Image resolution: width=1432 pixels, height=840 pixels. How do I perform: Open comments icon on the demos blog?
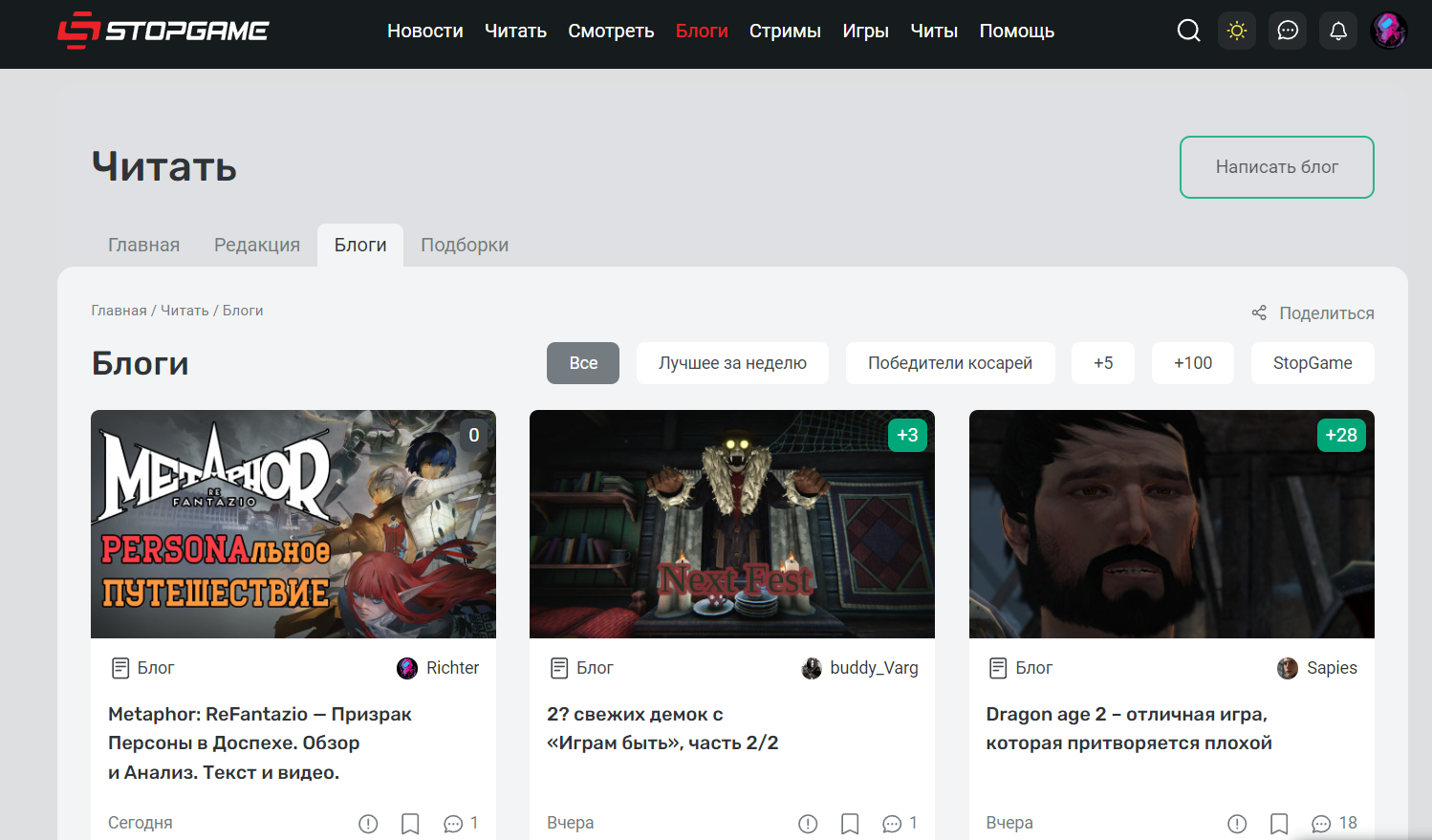(892, 824)
